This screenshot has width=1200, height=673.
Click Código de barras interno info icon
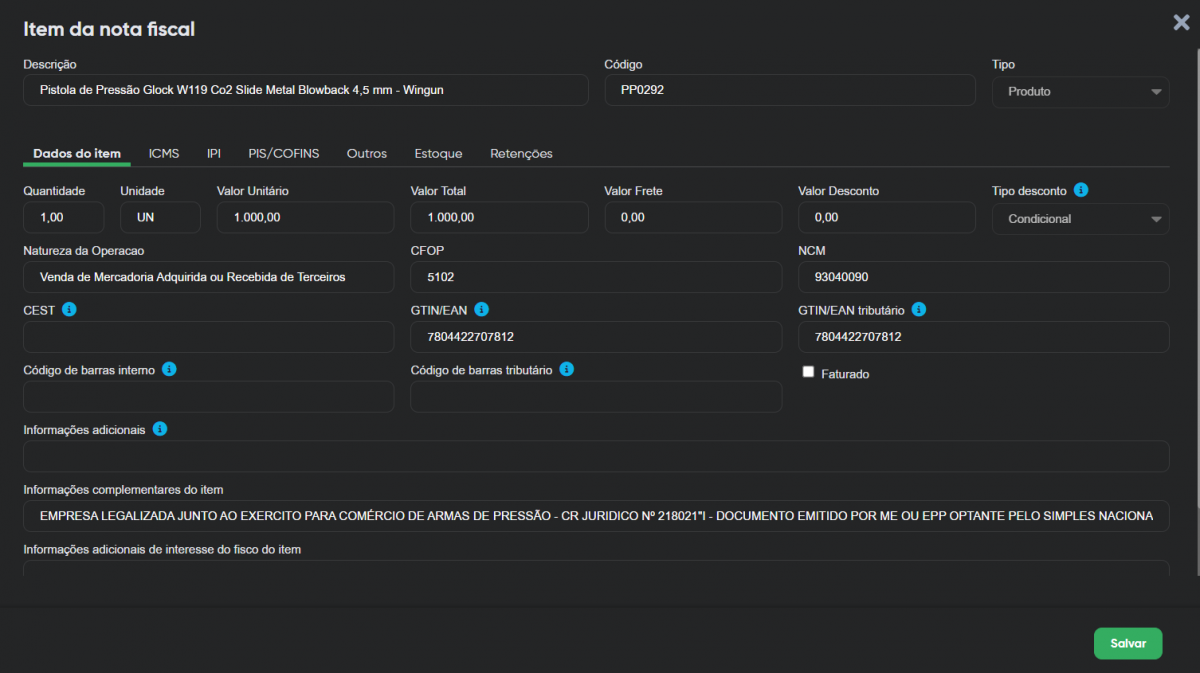(x=169, y=369)
